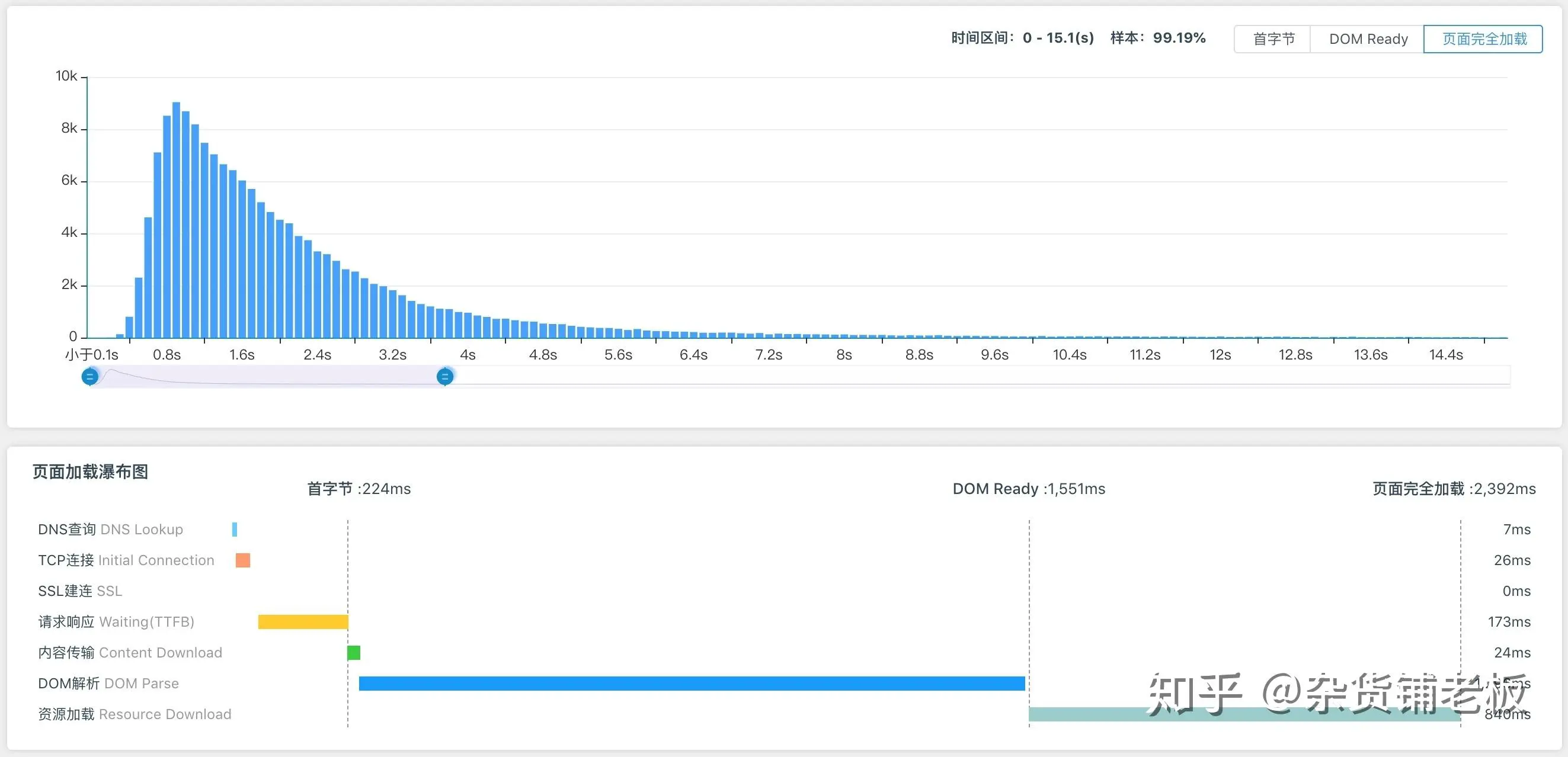Select the DOM Ready tab

(1368, 39)
